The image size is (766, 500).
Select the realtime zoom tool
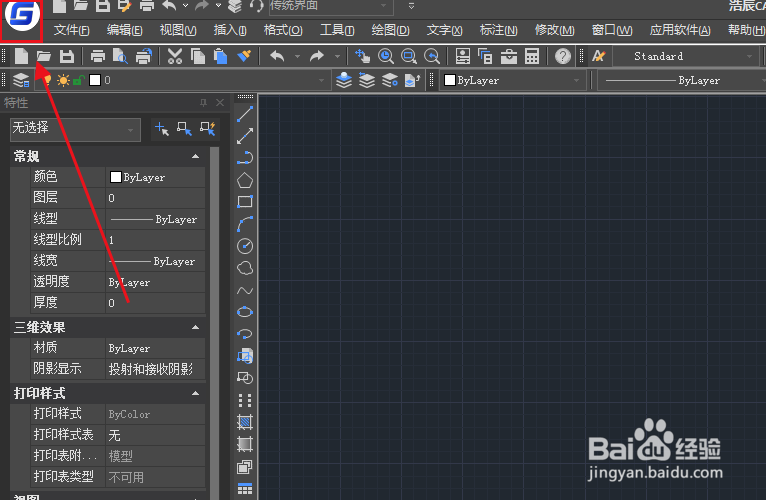[x=386, y=56]
